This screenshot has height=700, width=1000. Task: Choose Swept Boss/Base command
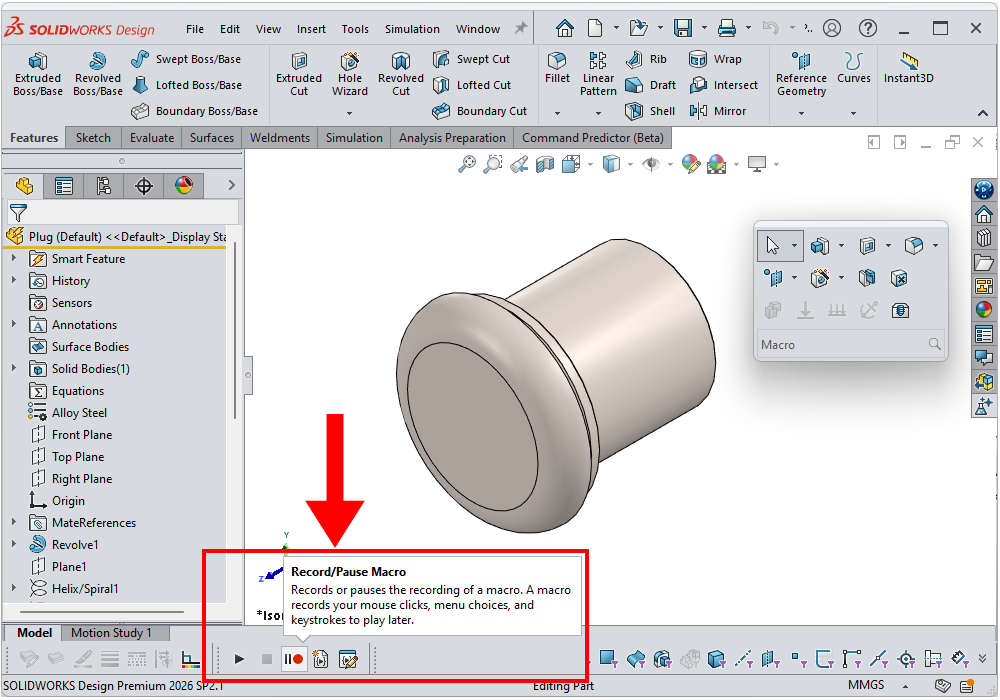pyautogui.click(x=186, y=59)
